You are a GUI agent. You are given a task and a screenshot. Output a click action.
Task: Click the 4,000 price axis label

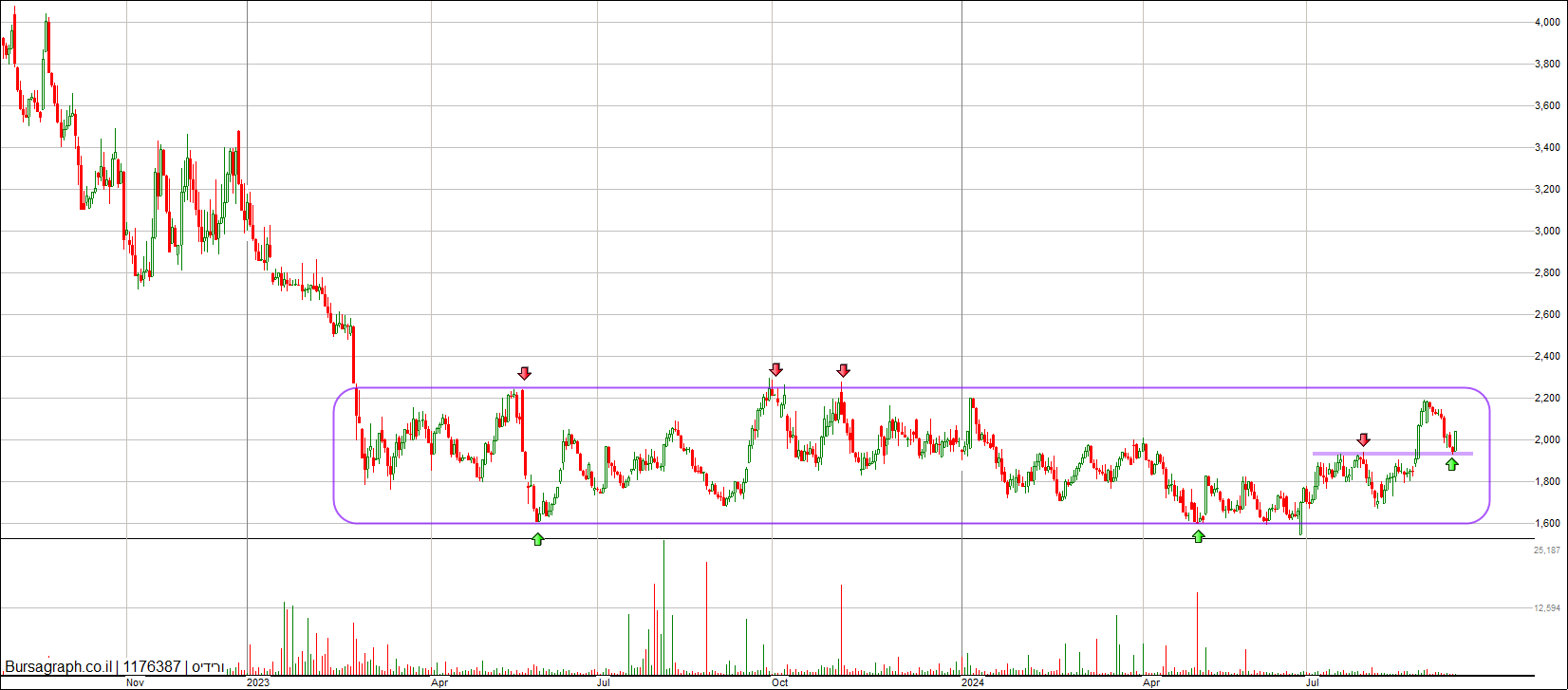[1547, 23]
